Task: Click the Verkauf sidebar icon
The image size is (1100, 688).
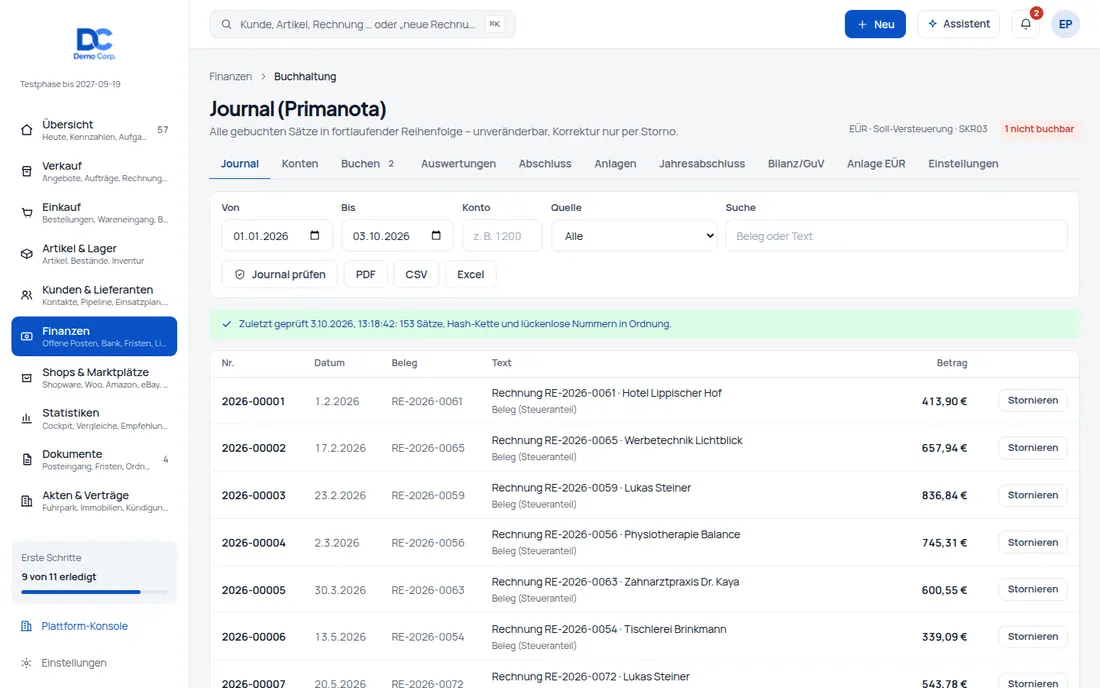Action: point(27,171)
